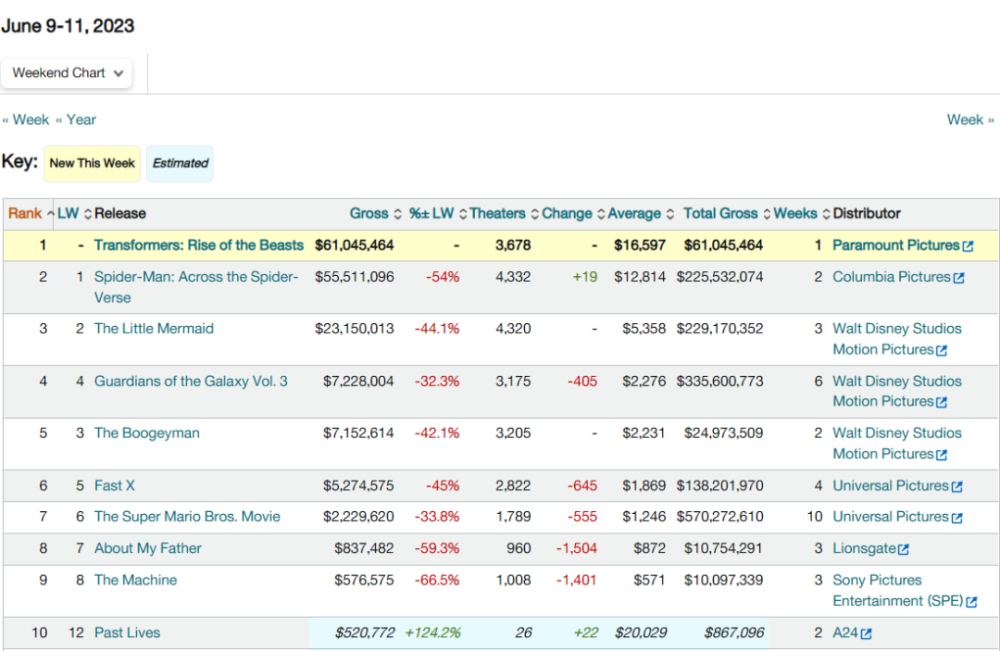Click Universal Pictures external icon for Fast X
Image resolution: width=1000 pixels, height=651 pixels.
coord(957,487)
